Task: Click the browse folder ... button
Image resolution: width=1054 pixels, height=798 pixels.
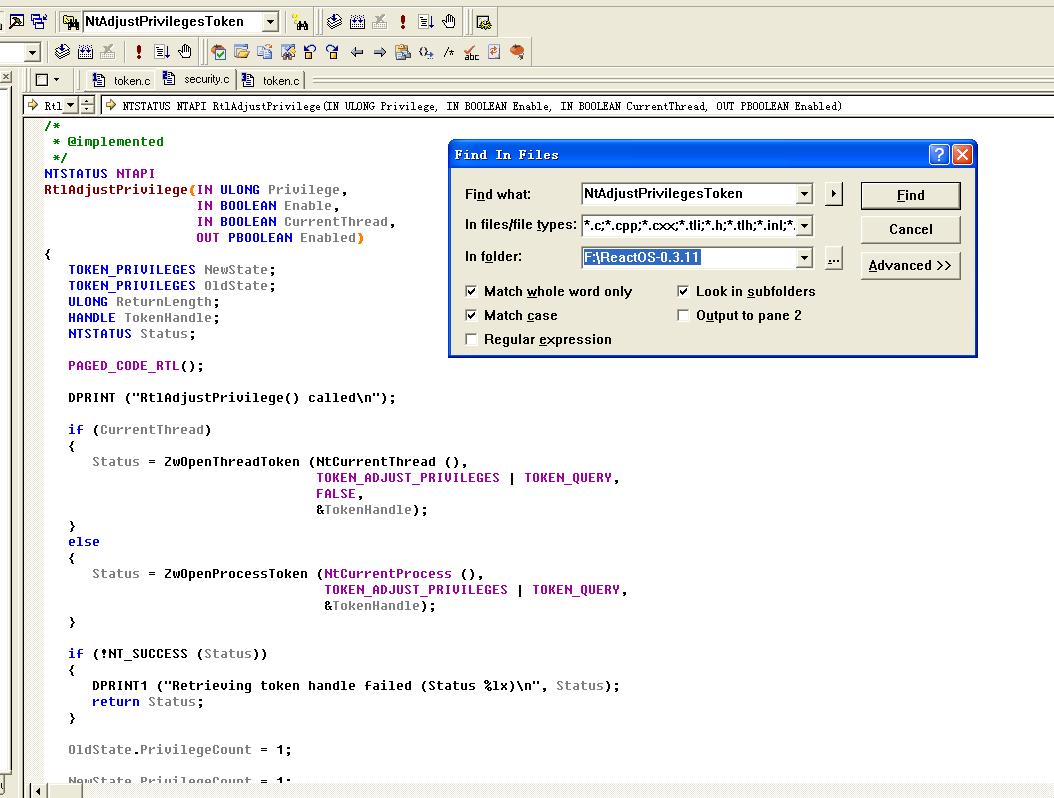Action: [834, 259]
